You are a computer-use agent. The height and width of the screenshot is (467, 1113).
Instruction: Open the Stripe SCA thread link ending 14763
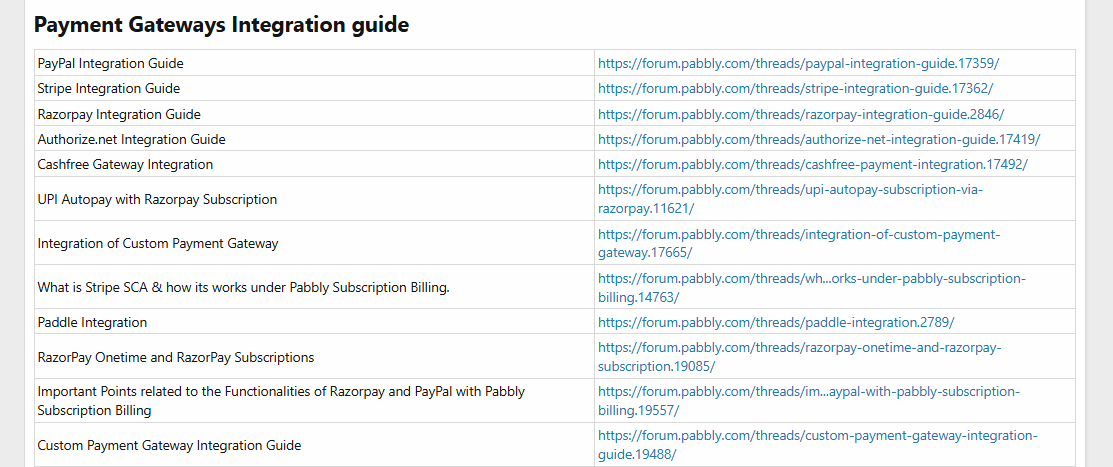tap(811, 287)
